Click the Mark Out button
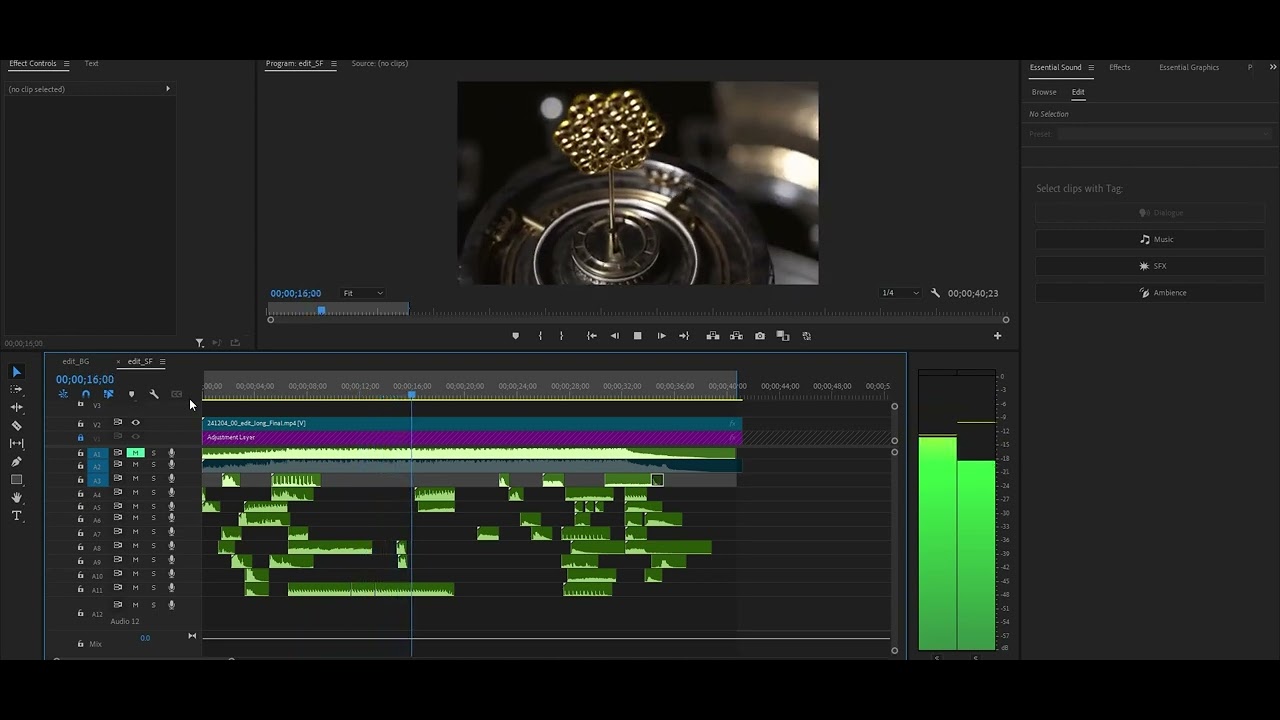This screenshot has height=720, width=1280. [x=561, y=336]
